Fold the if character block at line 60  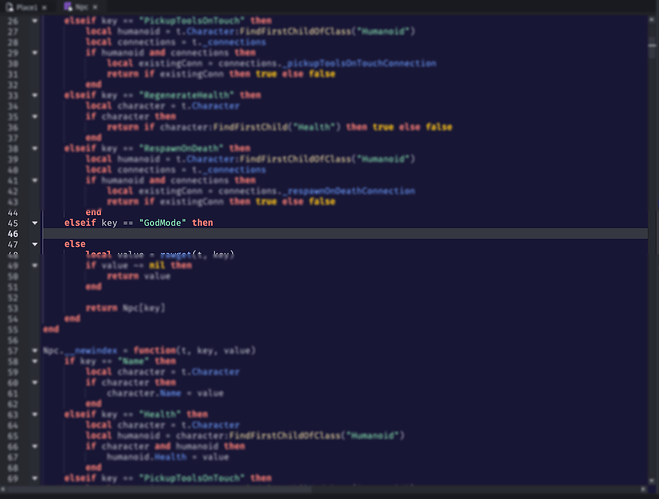tap(35, 383)
